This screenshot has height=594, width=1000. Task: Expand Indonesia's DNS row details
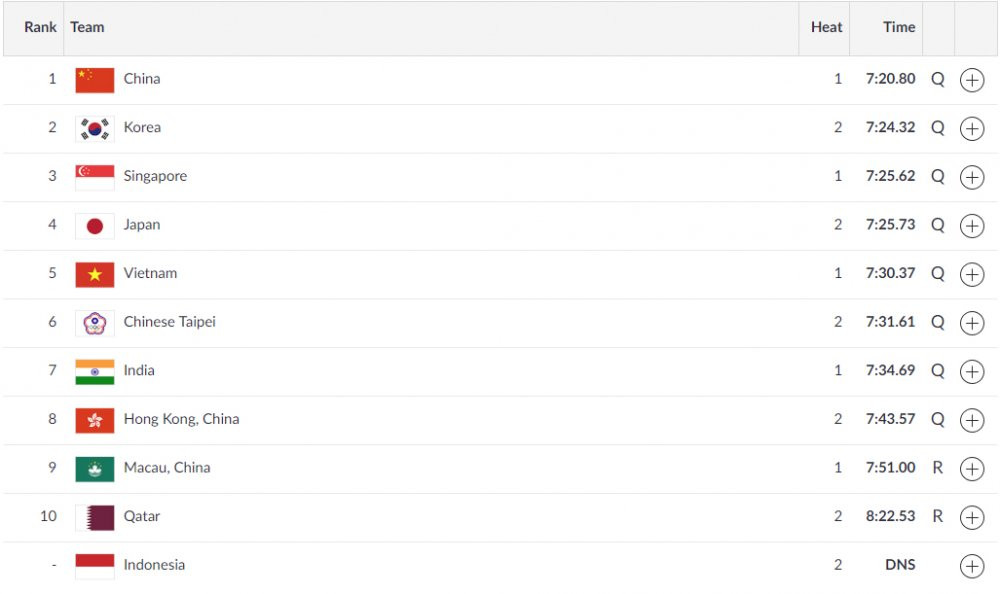point(971,566)
